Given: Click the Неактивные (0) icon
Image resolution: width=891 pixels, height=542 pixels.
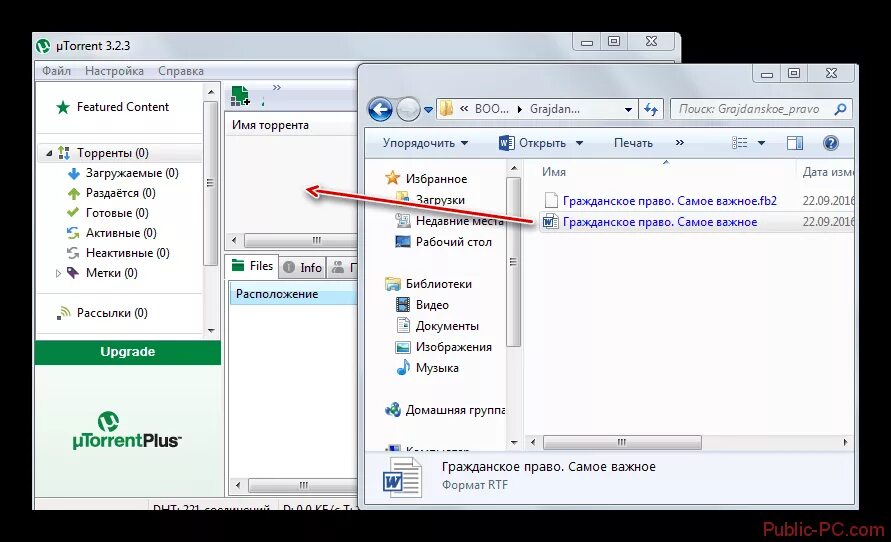Looking at the screenshot, I should coord(73,253).
